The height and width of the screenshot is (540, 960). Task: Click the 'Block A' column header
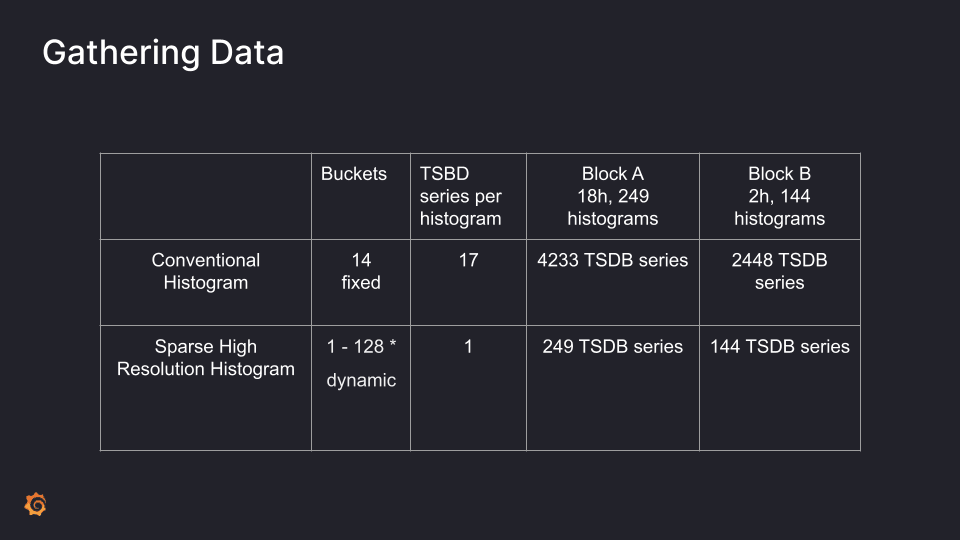coord(612,196)
